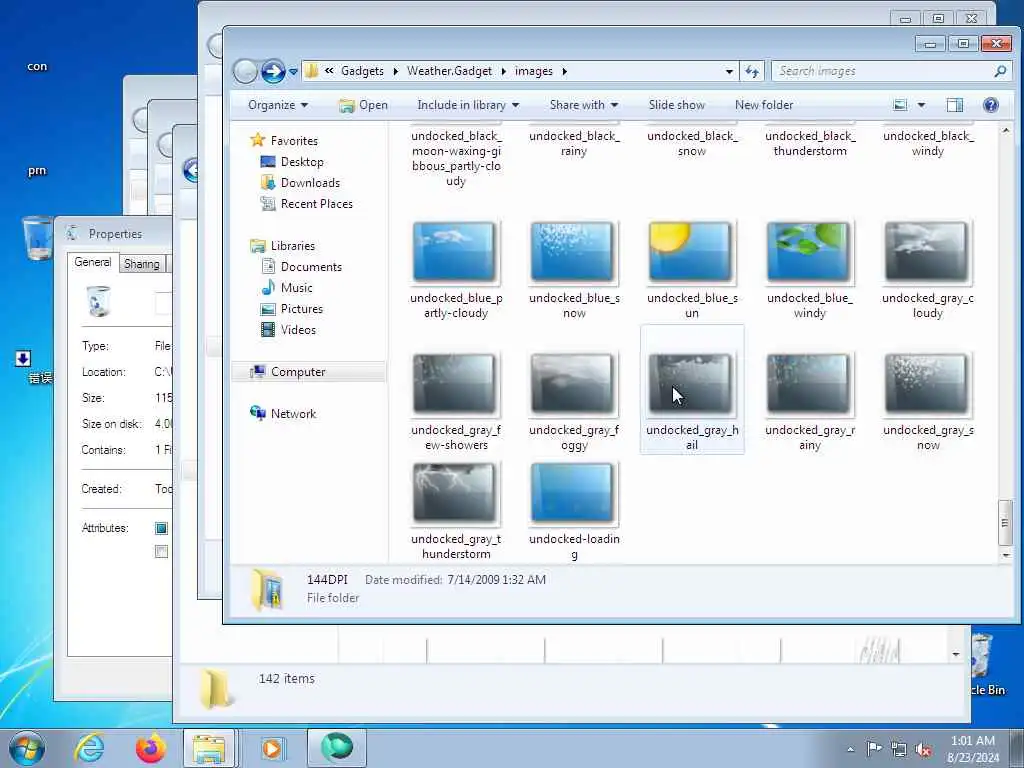This screenshot has height=768, width=1024.
Task: Click the undocked_black_rainy file name
Action: [574, 143]
